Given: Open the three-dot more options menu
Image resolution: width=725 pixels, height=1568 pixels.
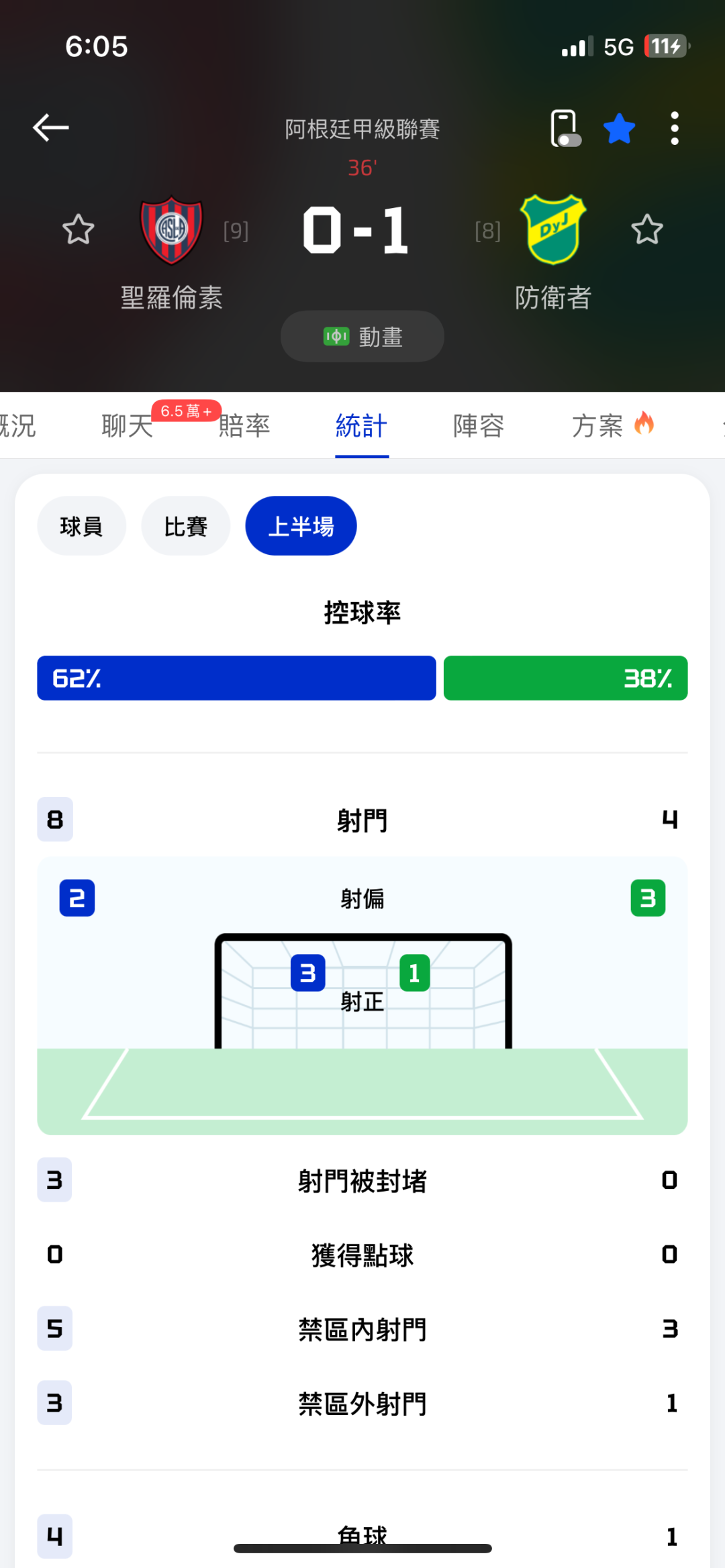Looking at the screenshot, I should 674,128.
